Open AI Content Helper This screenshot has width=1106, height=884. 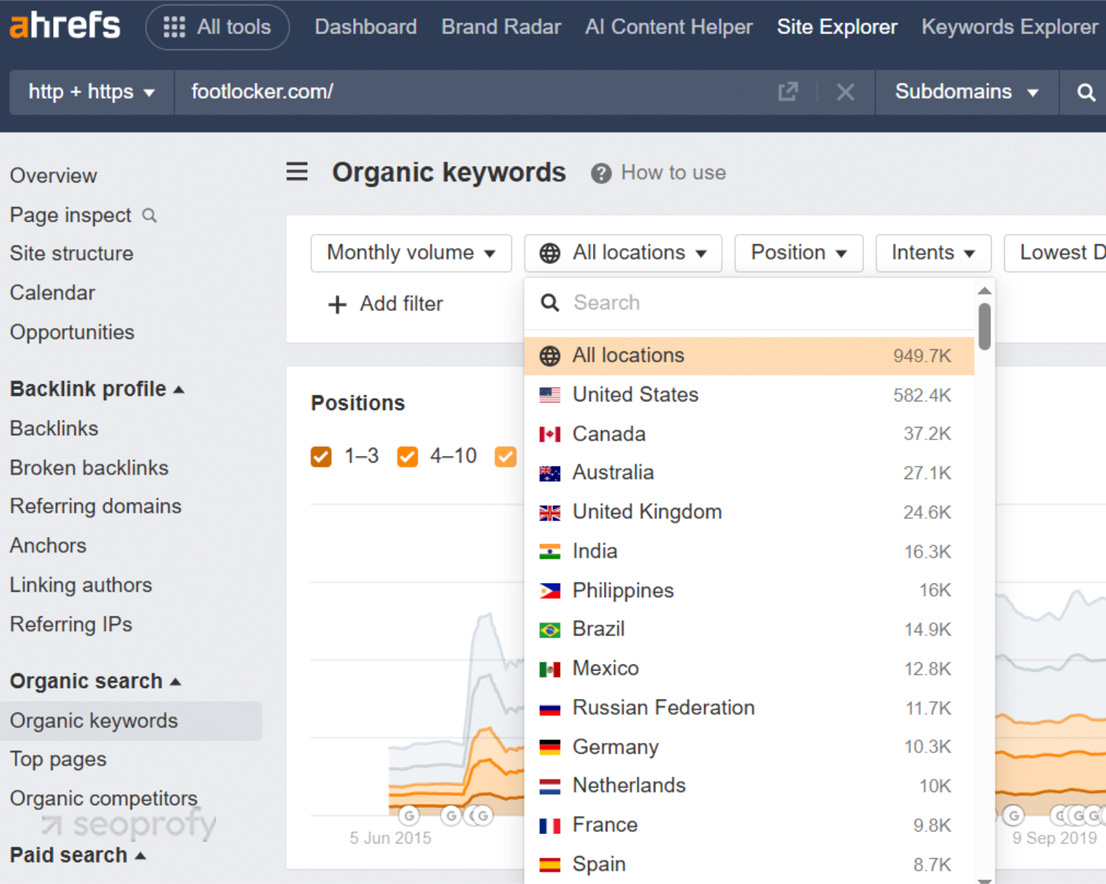669,27
